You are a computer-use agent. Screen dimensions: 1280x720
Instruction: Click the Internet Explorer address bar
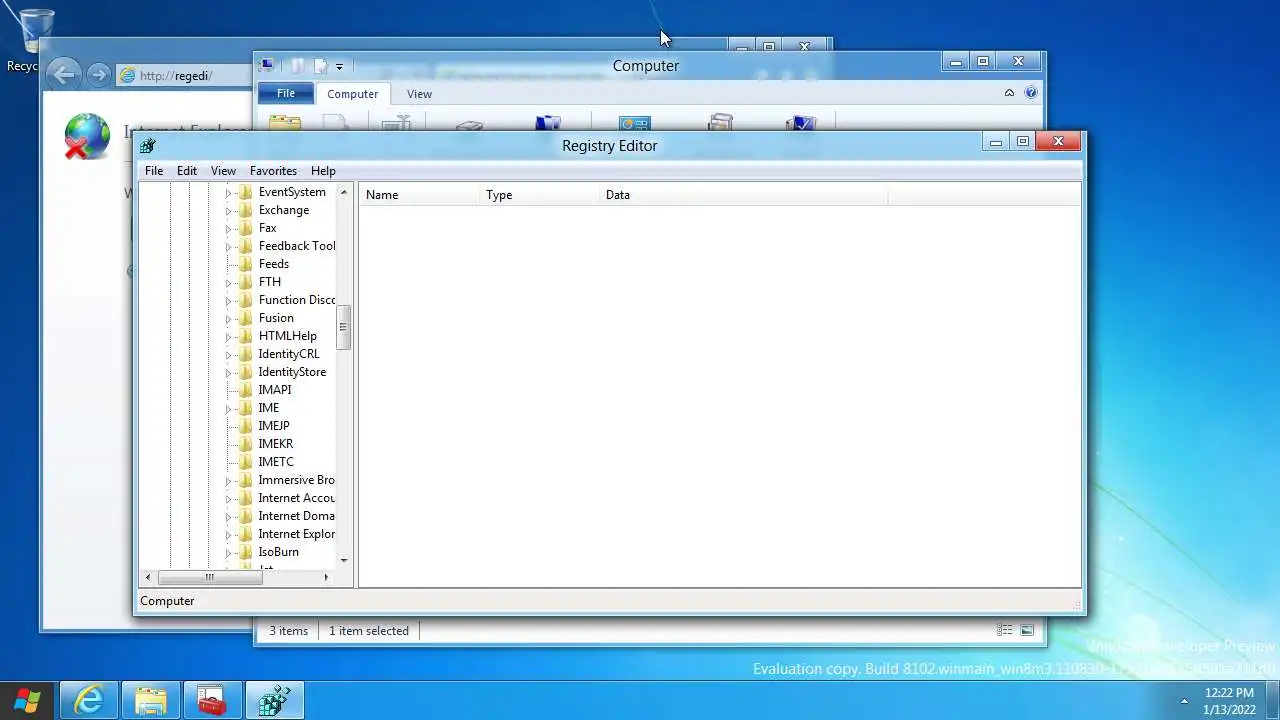click(185, 76)
